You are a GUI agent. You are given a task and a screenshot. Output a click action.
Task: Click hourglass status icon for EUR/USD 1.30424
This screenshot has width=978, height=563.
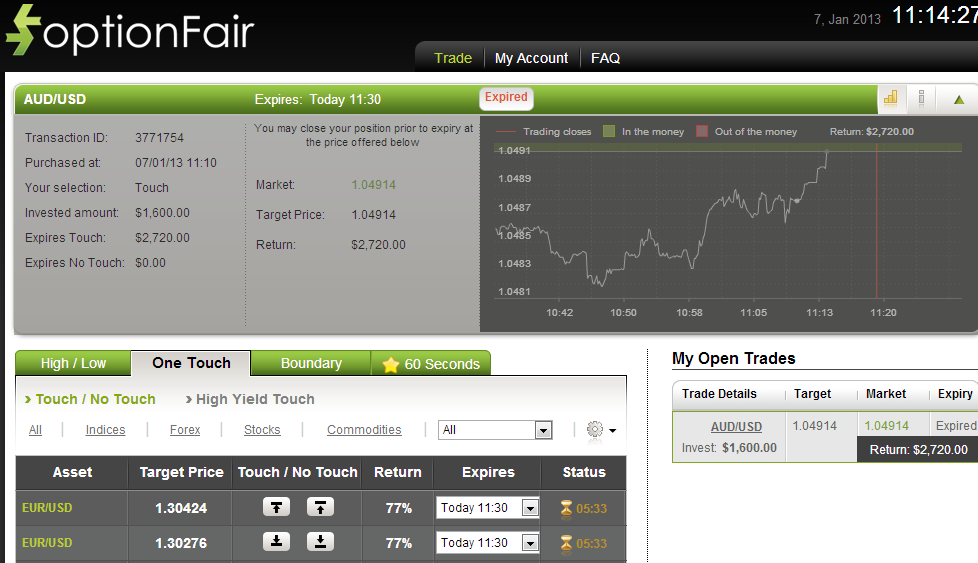566,508
